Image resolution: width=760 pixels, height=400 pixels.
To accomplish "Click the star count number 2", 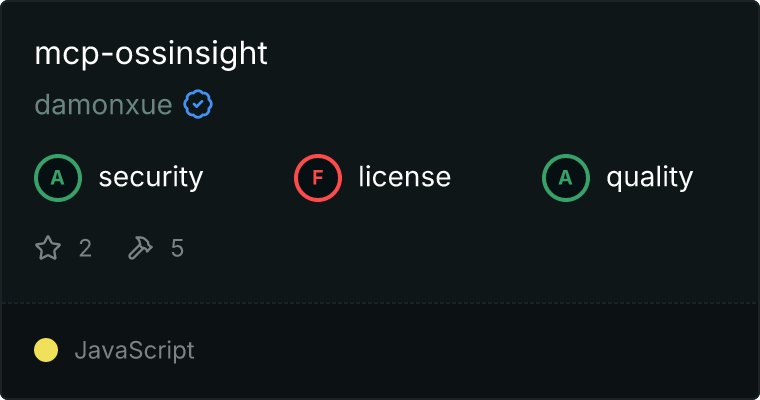I will (x=85, y=248).
